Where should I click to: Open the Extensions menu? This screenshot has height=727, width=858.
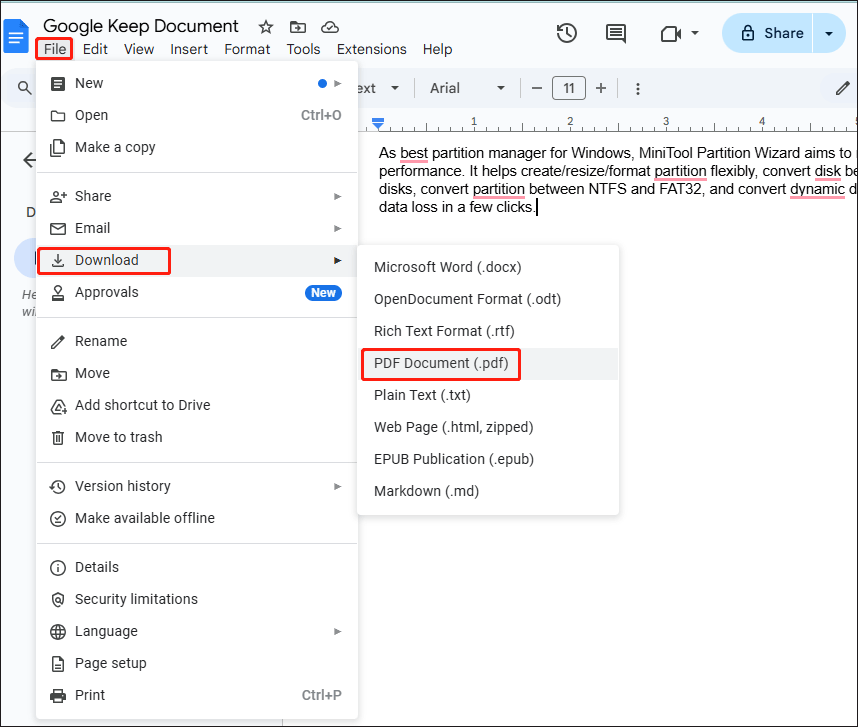372,49
